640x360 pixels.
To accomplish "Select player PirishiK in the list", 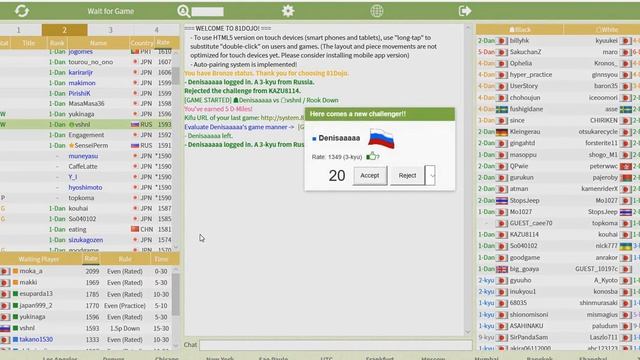I will (x=79, y=93).
